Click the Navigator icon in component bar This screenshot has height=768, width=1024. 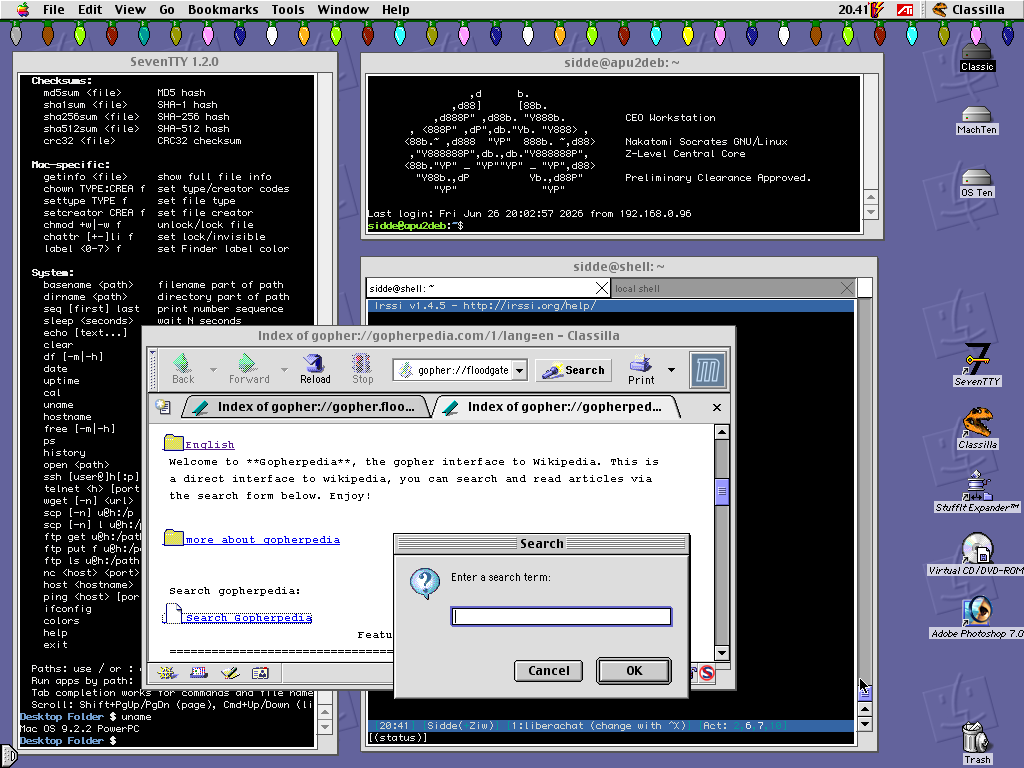(x=168, y=673)
